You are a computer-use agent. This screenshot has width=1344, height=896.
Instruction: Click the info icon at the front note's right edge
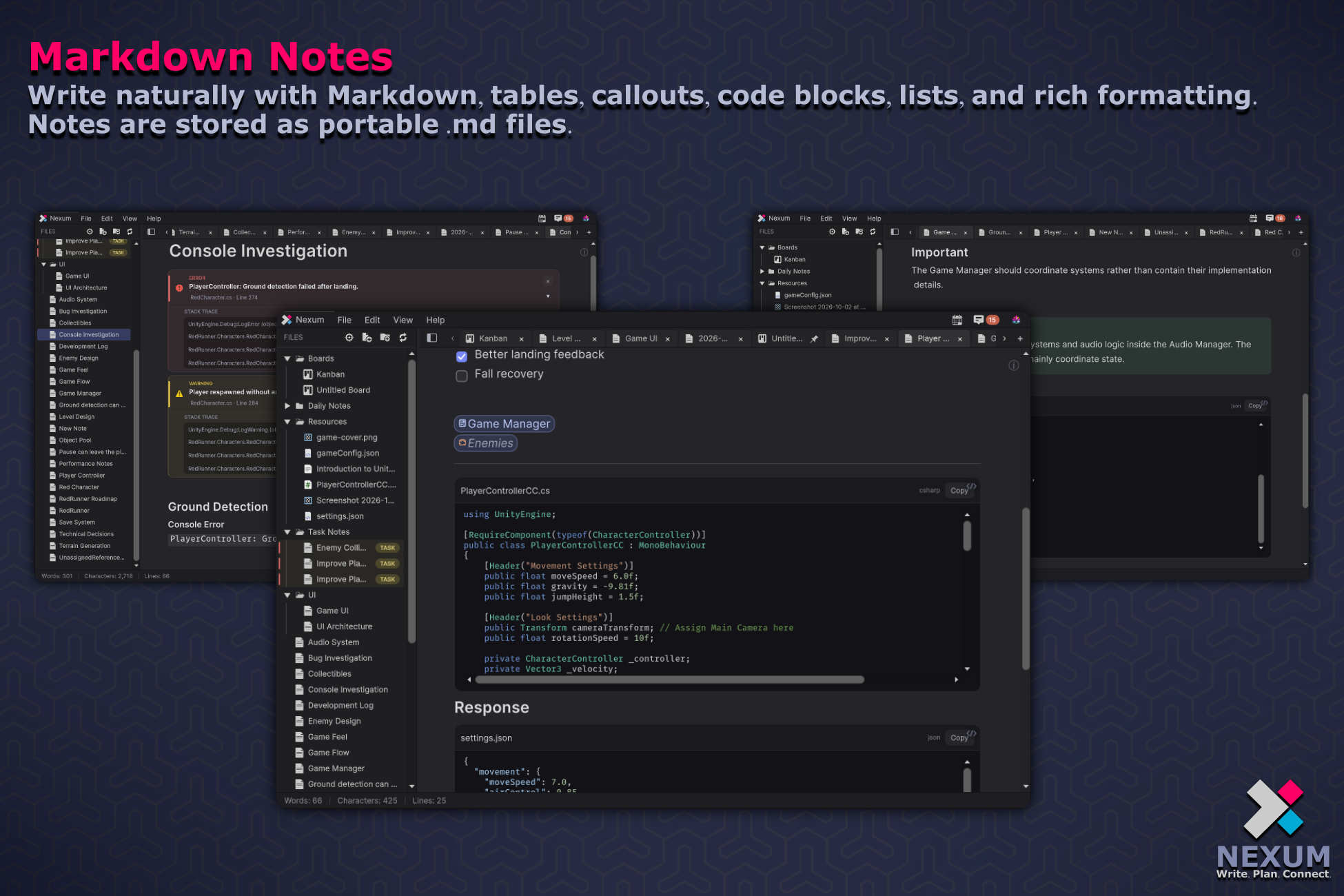point(1014,365)
